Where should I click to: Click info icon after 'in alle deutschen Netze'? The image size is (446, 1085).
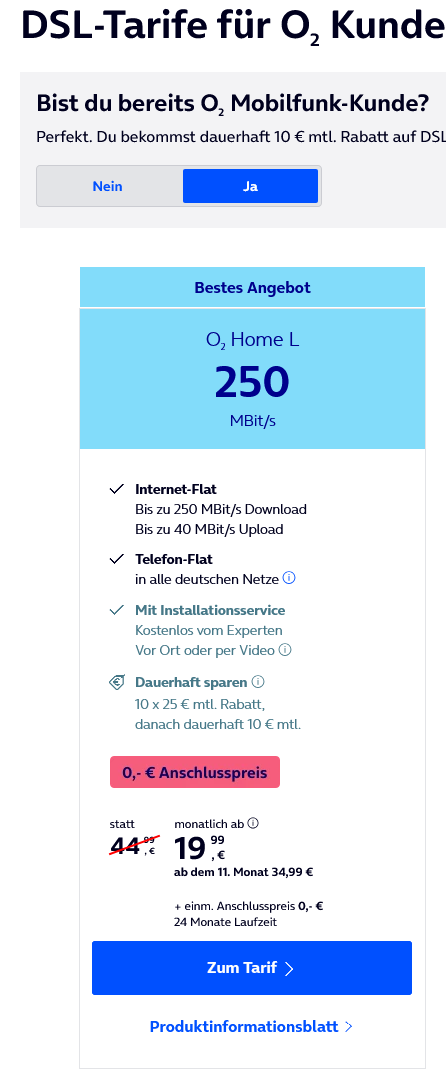(x=290, y=578)
